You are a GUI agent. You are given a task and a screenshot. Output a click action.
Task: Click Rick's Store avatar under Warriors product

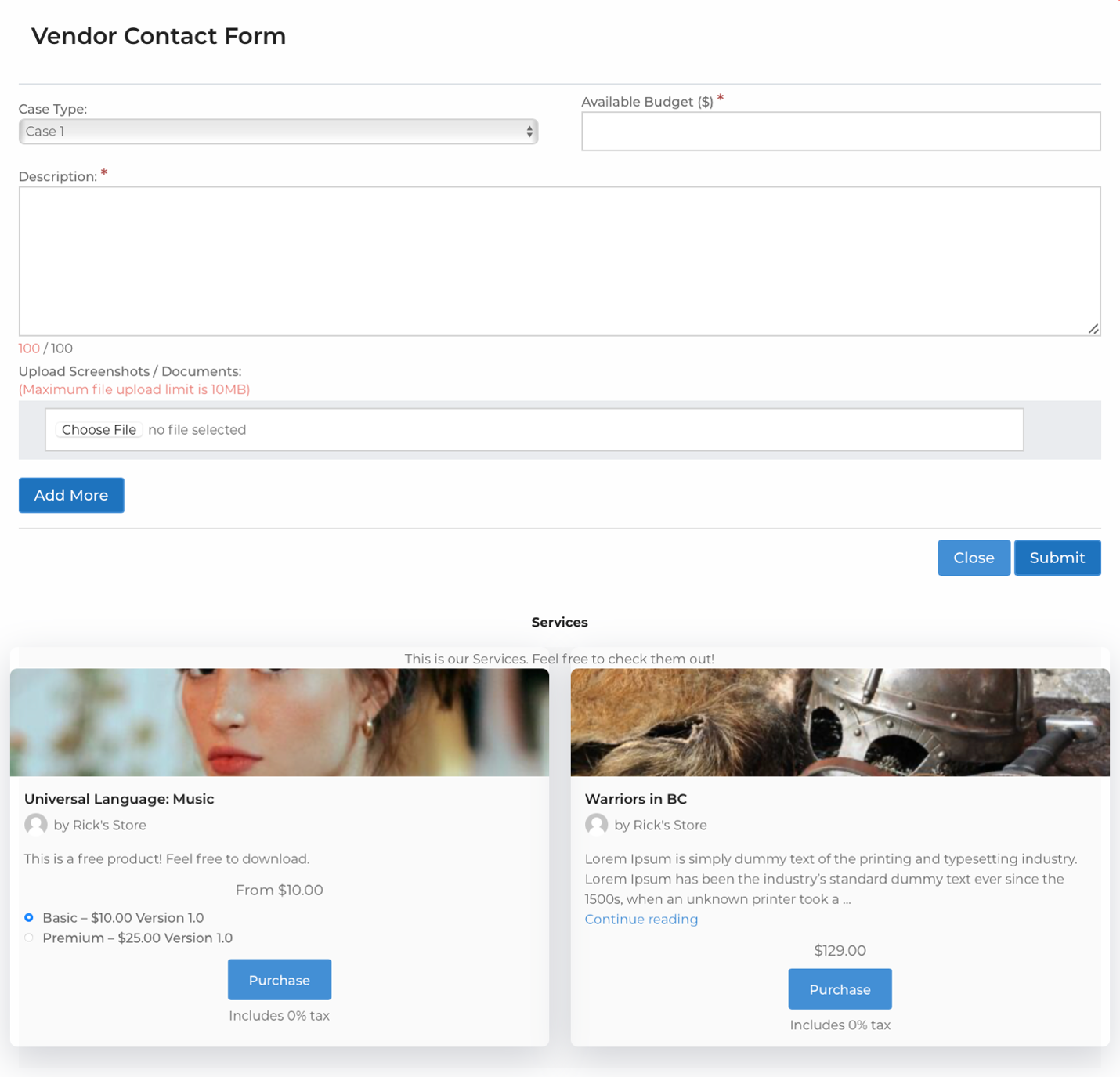pos(597,825)
